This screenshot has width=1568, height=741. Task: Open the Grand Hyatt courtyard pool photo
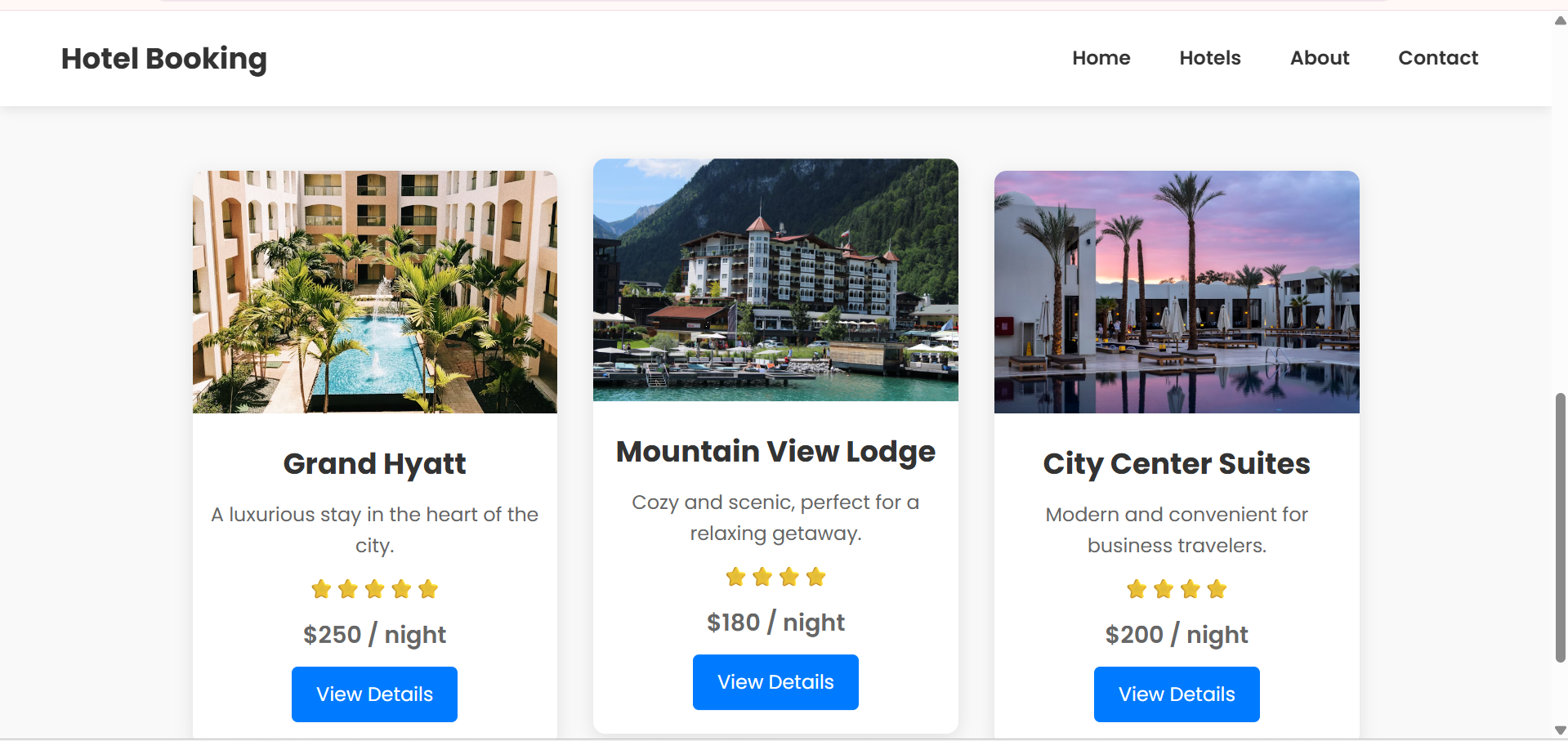[375, 292]
